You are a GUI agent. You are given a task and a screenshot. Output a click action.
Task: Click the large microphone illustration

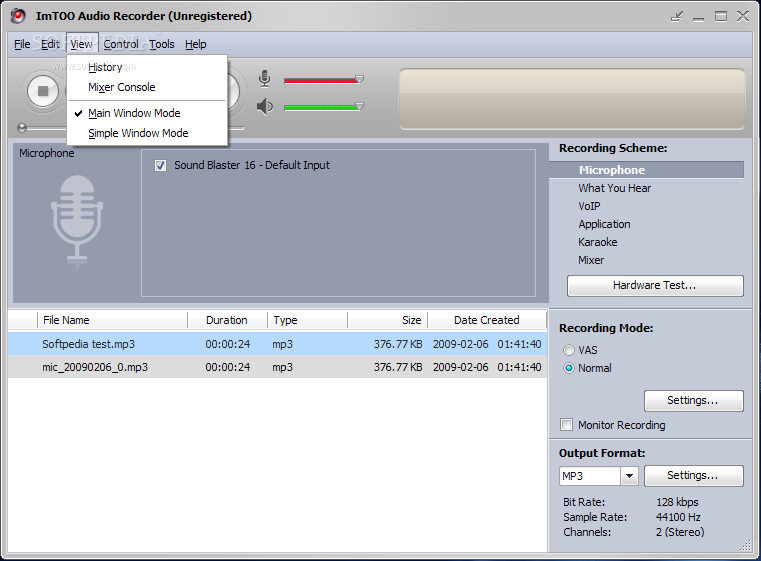coord(77,221)
